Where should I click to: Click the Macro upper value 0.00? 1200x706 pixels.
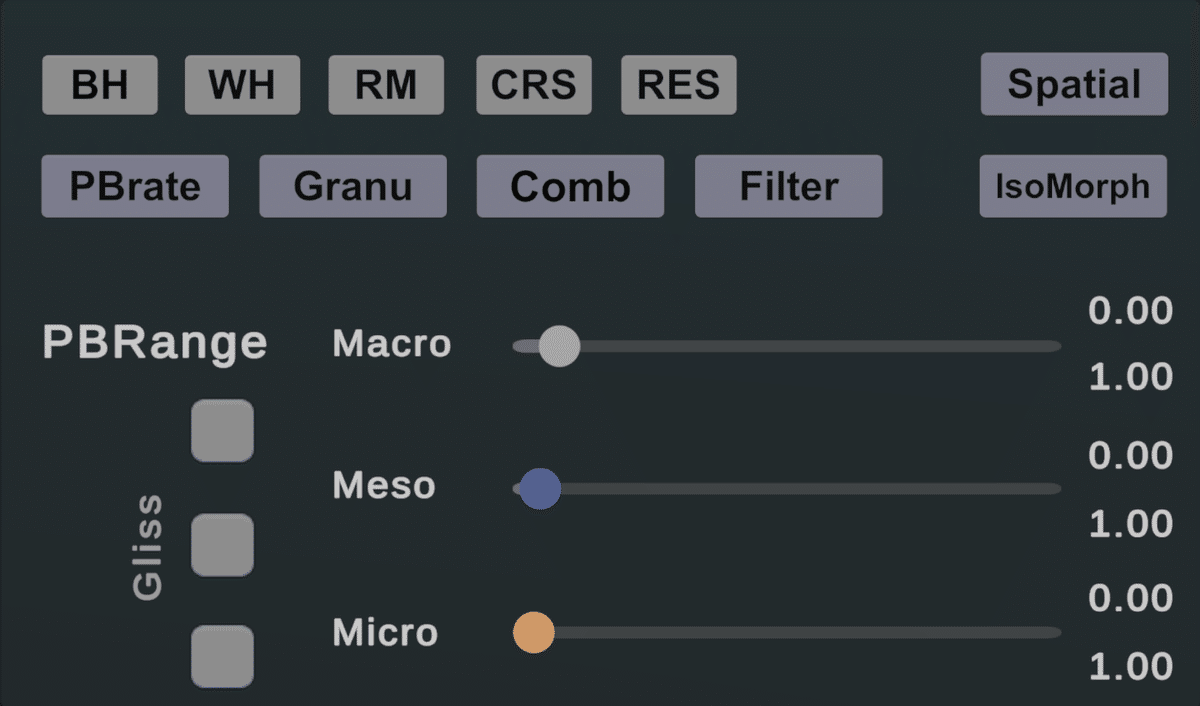point(1130,311)
